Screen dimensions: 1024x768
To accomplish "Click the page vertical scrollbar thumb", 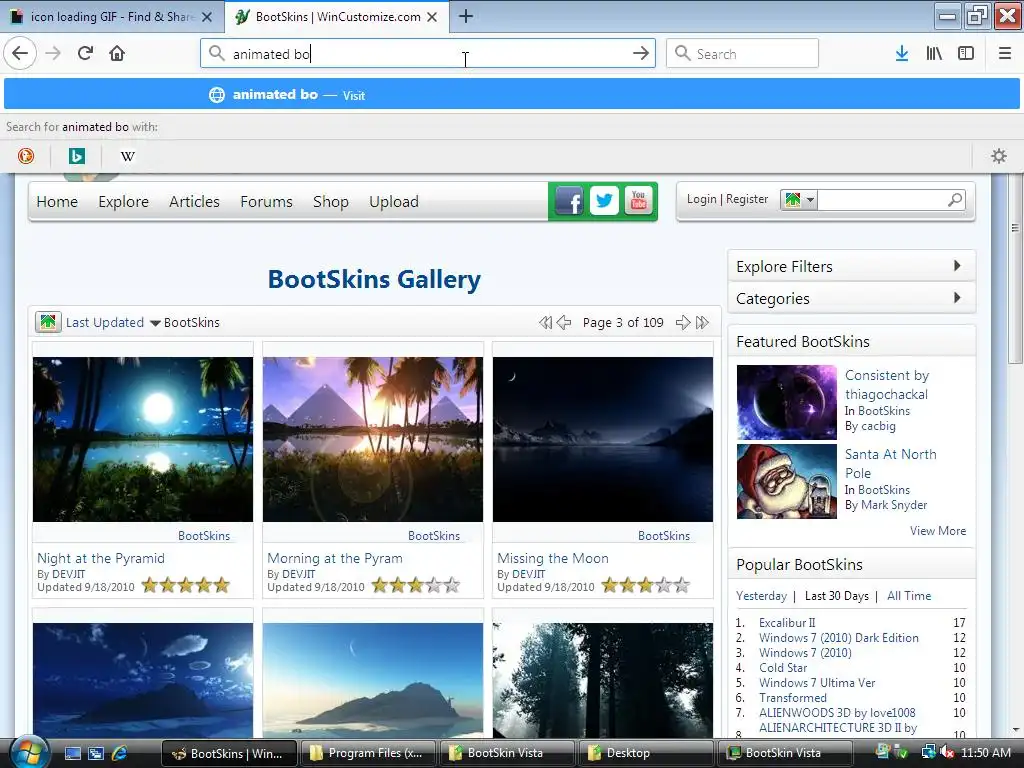I will 1014,268.
